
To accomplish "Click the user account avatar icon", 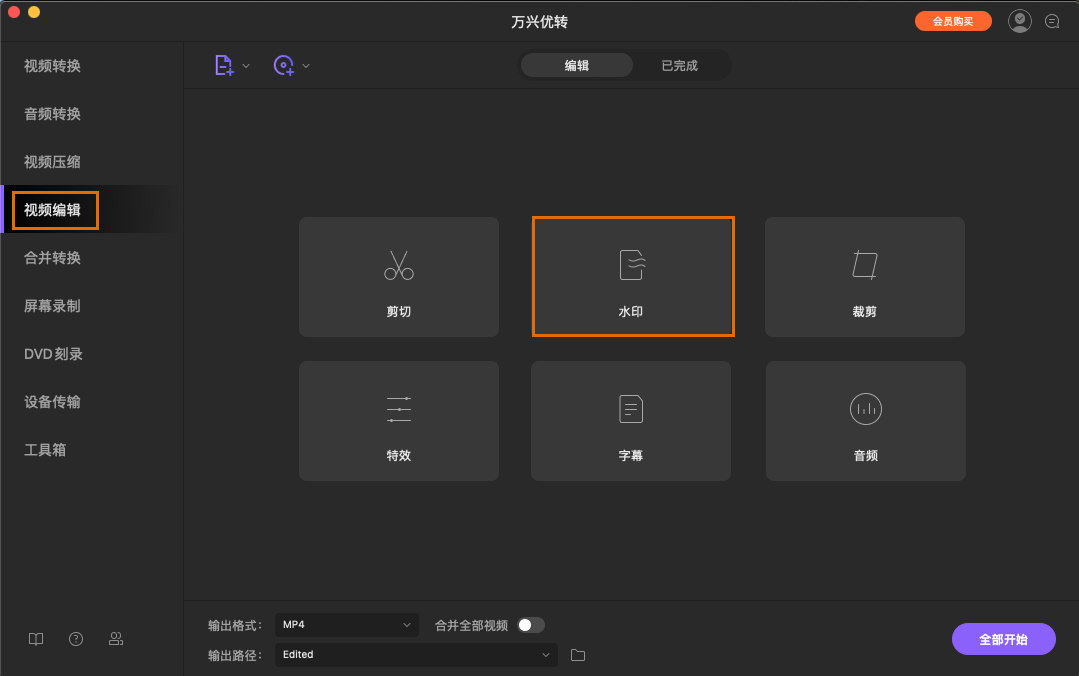I will pos(1019,20).
